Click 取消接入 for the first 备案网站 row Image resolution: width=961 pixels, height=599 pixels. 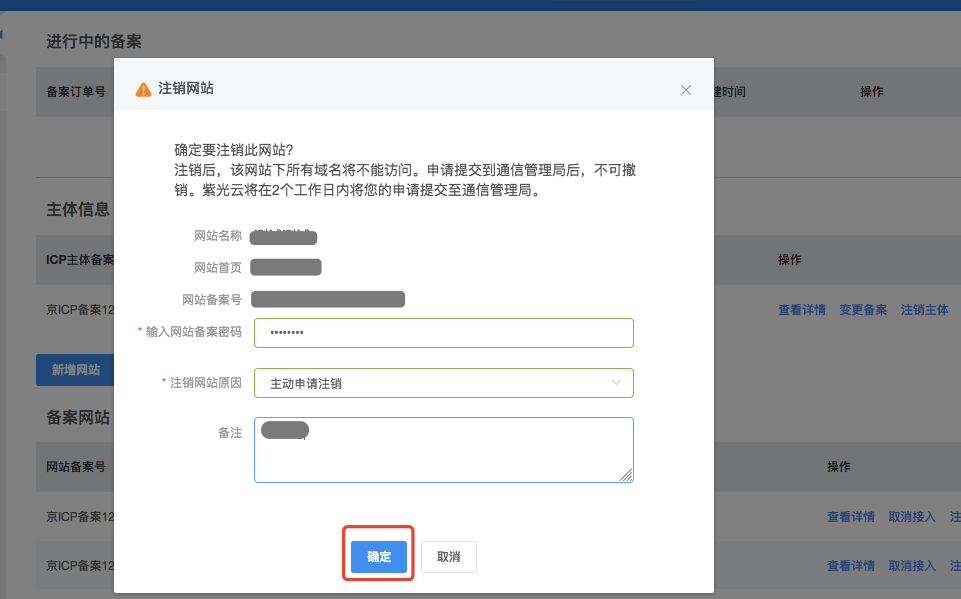(911, 517)
